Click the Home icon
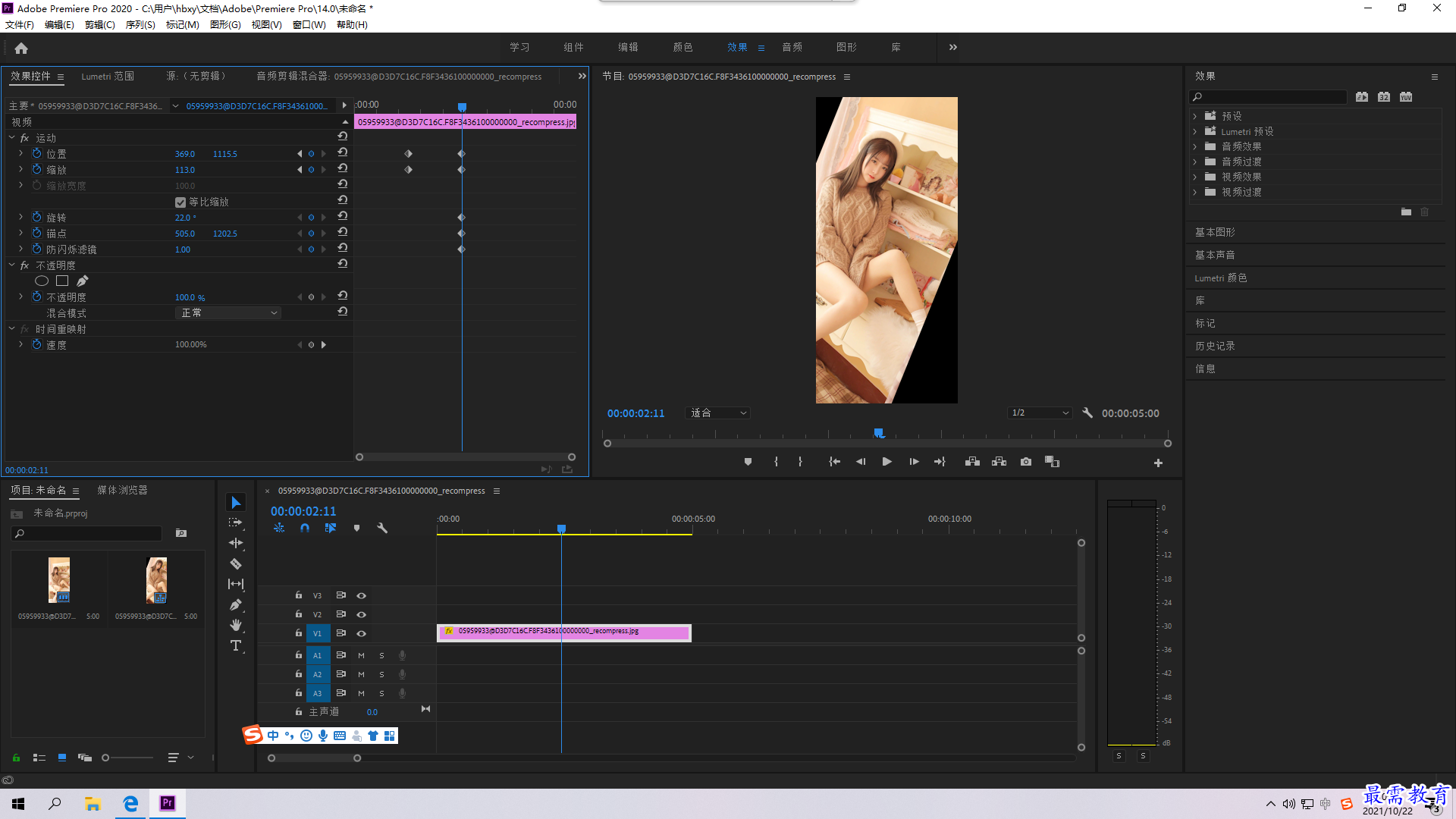The height and width of the screenshot is (819, 1456). coord(21,48)
